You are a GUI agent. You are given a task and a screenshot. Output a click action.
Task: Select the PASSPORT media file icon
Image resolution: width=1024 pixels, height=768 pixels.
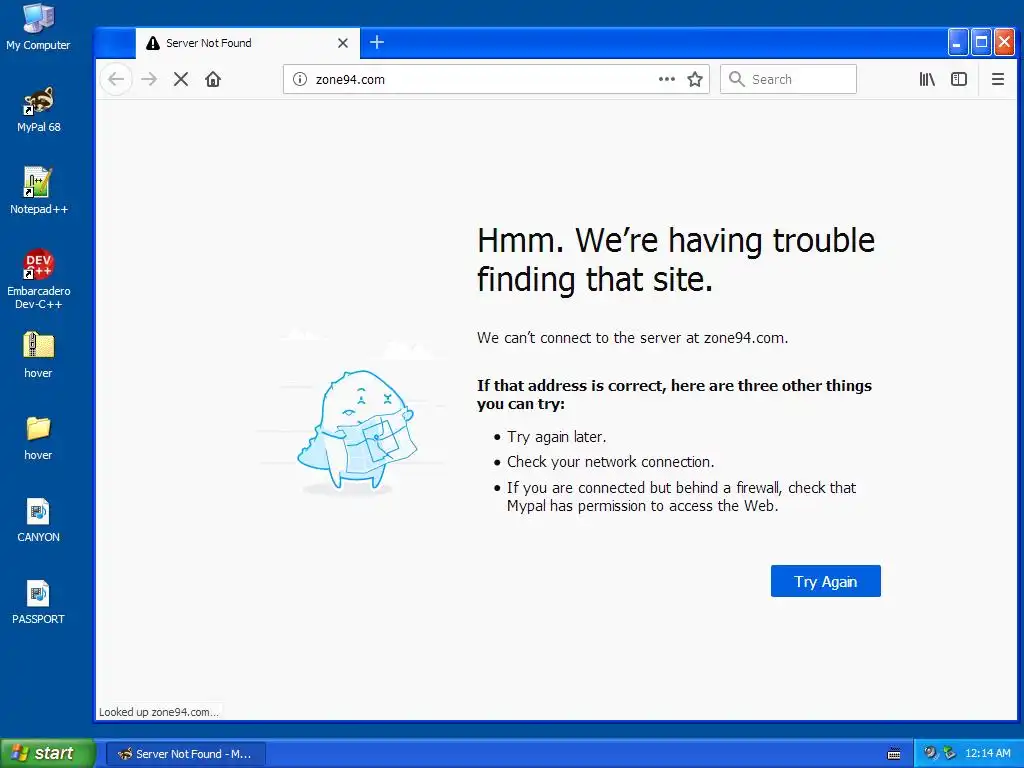39,602
